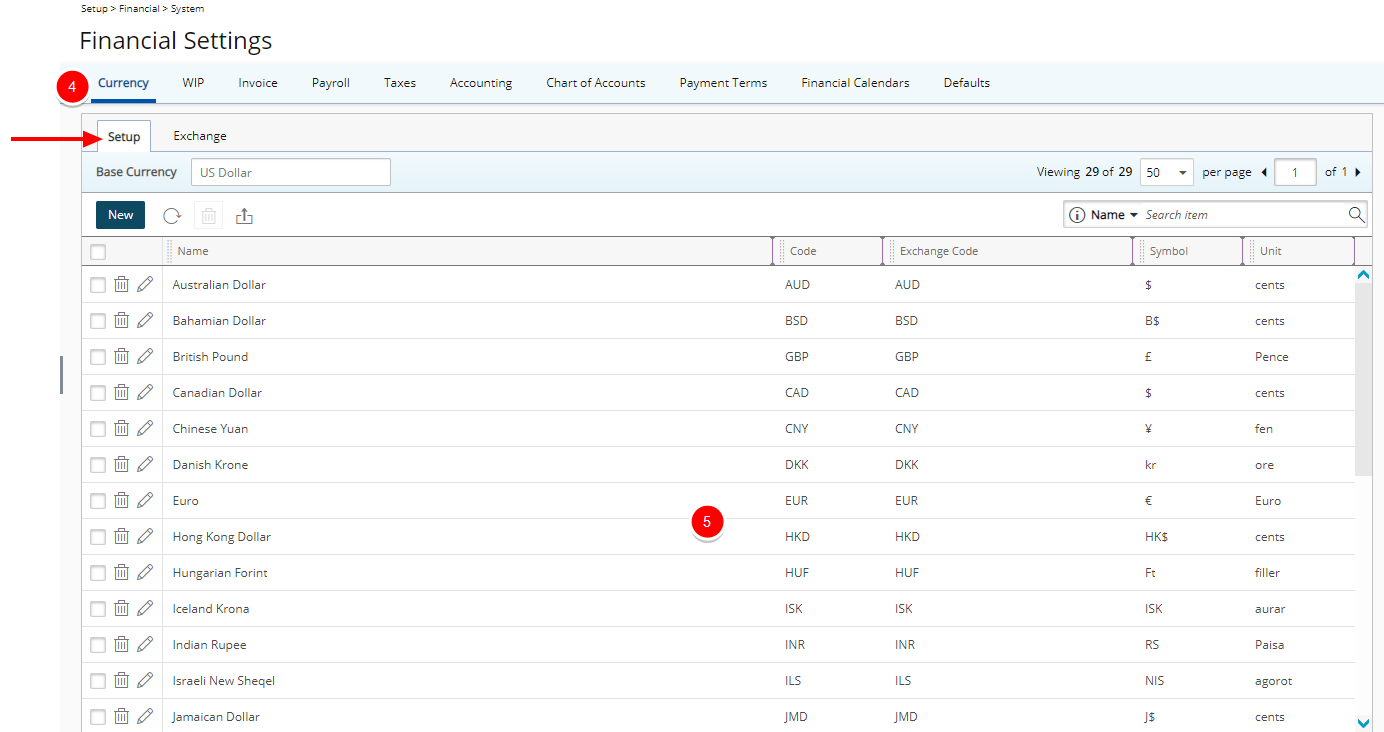Switch to the WIP tab
This screenshot has width=1384, height=732.
[x=193, y=83]
